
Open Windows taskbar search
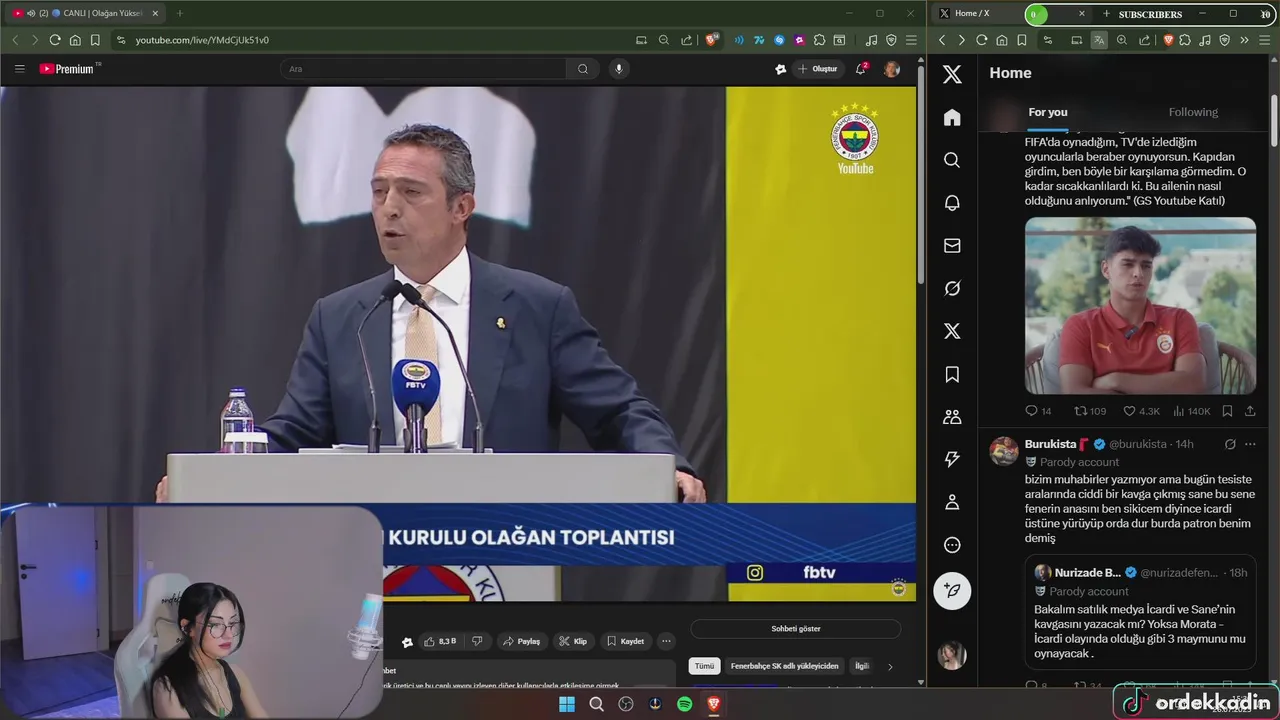[597, 704]
